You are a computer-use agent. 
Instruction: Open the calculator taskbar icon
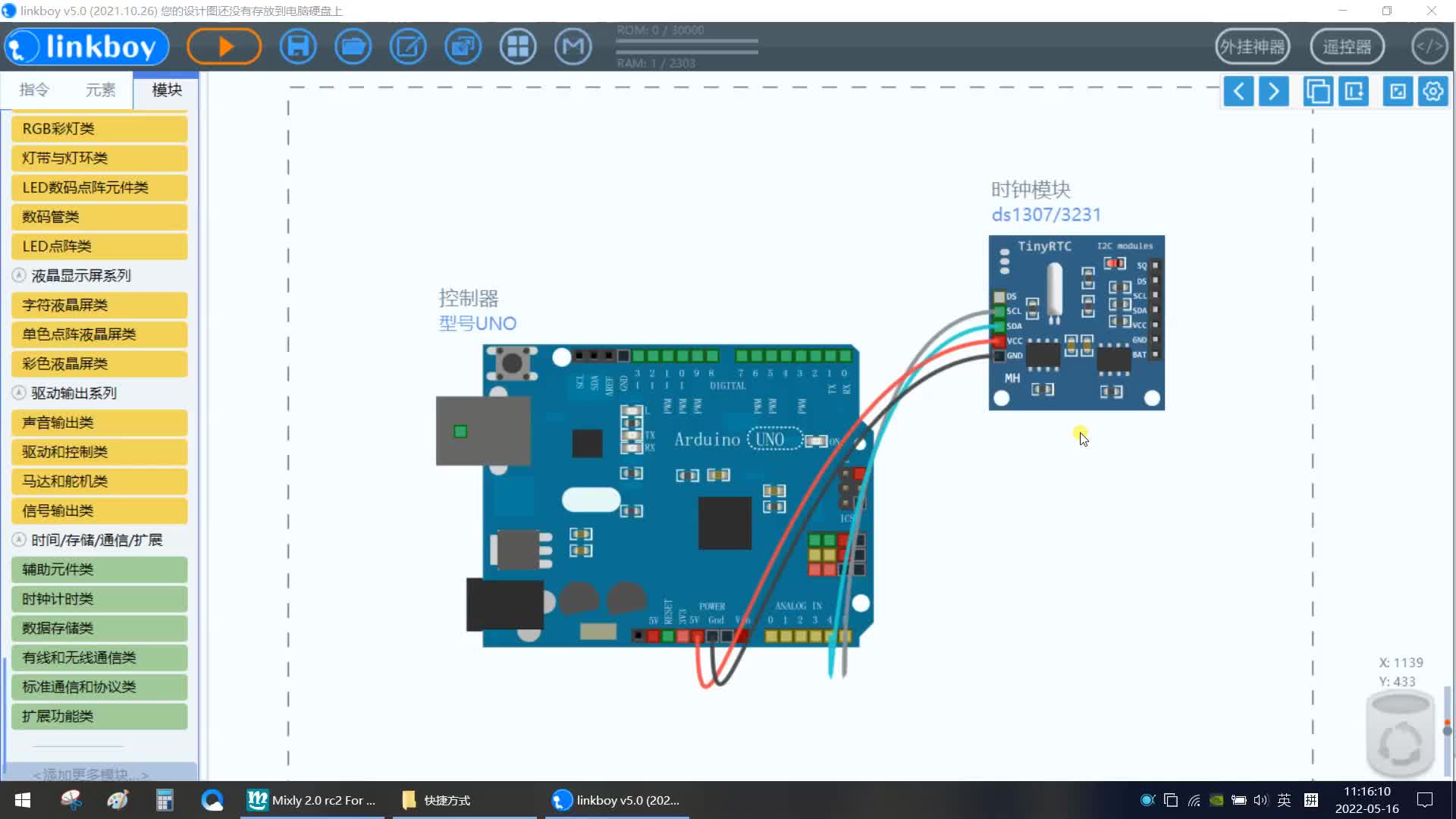coord(165,800)
